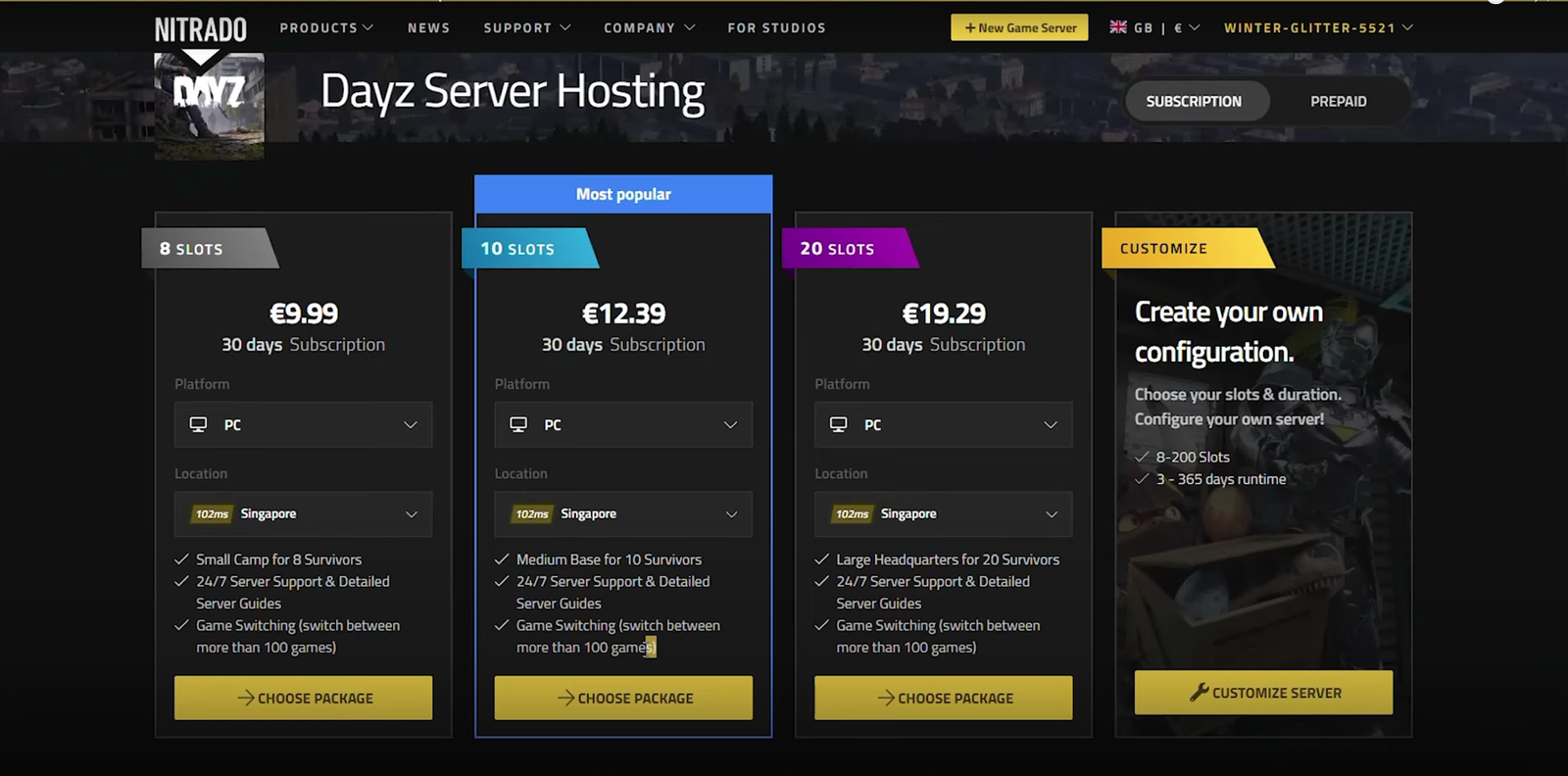Click '8-200 Slots' feature text
The height and width of the screenshot is (776, 1568).
[1193, 457]
